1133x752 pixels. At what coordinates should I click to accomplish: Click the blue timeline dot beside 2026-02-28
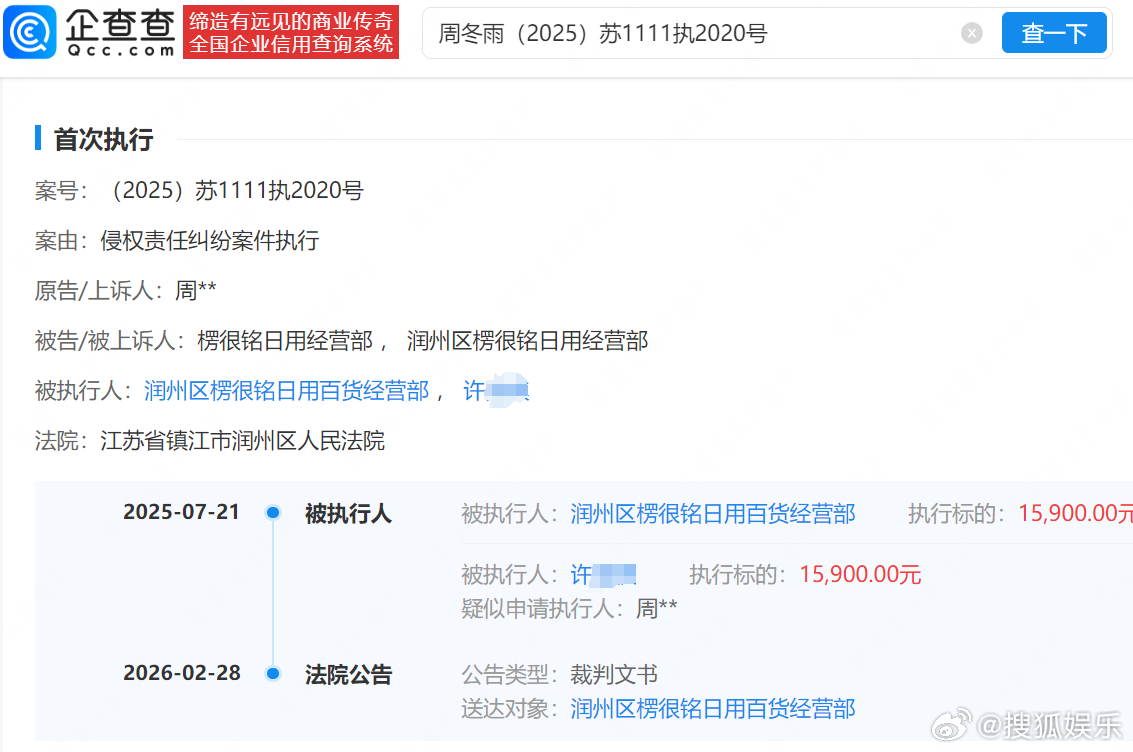point(273,673)
